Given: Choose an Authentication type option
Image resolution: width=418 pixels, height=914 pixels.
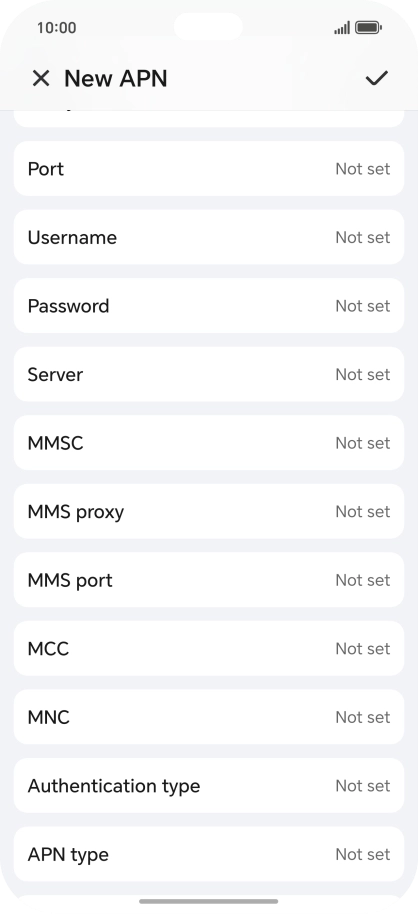Looking at the screenshot, I should [209, 785].
